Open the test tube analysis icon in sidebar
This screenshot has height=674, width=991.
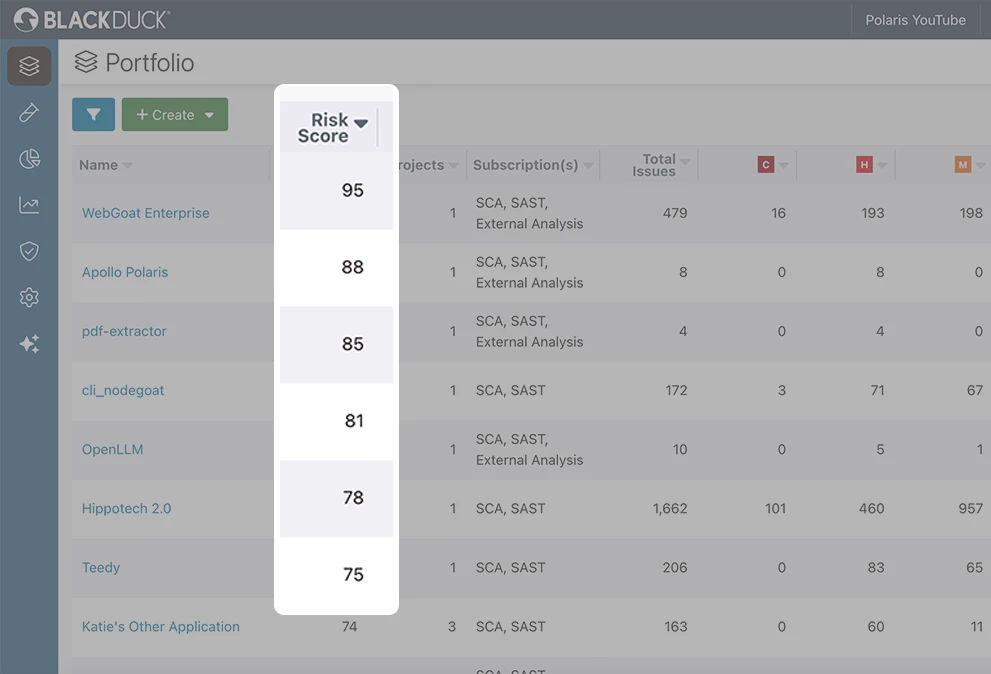coord(29,112)
